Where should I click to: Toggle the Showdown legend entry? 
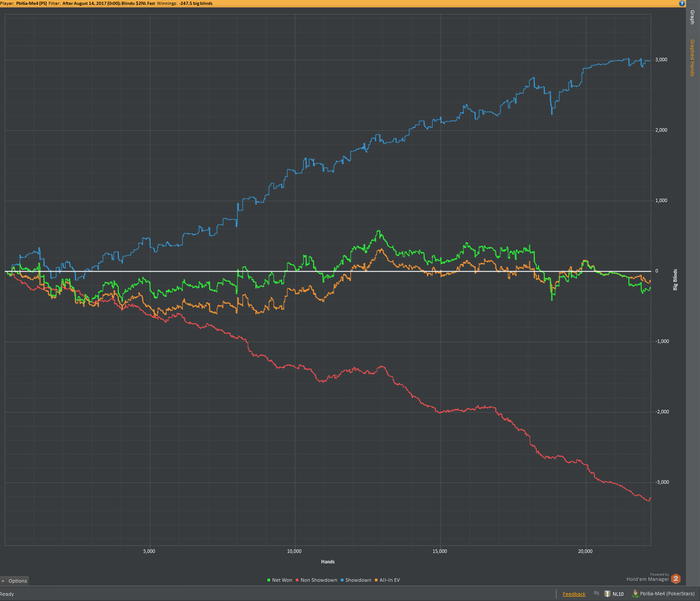click(358, 580)
